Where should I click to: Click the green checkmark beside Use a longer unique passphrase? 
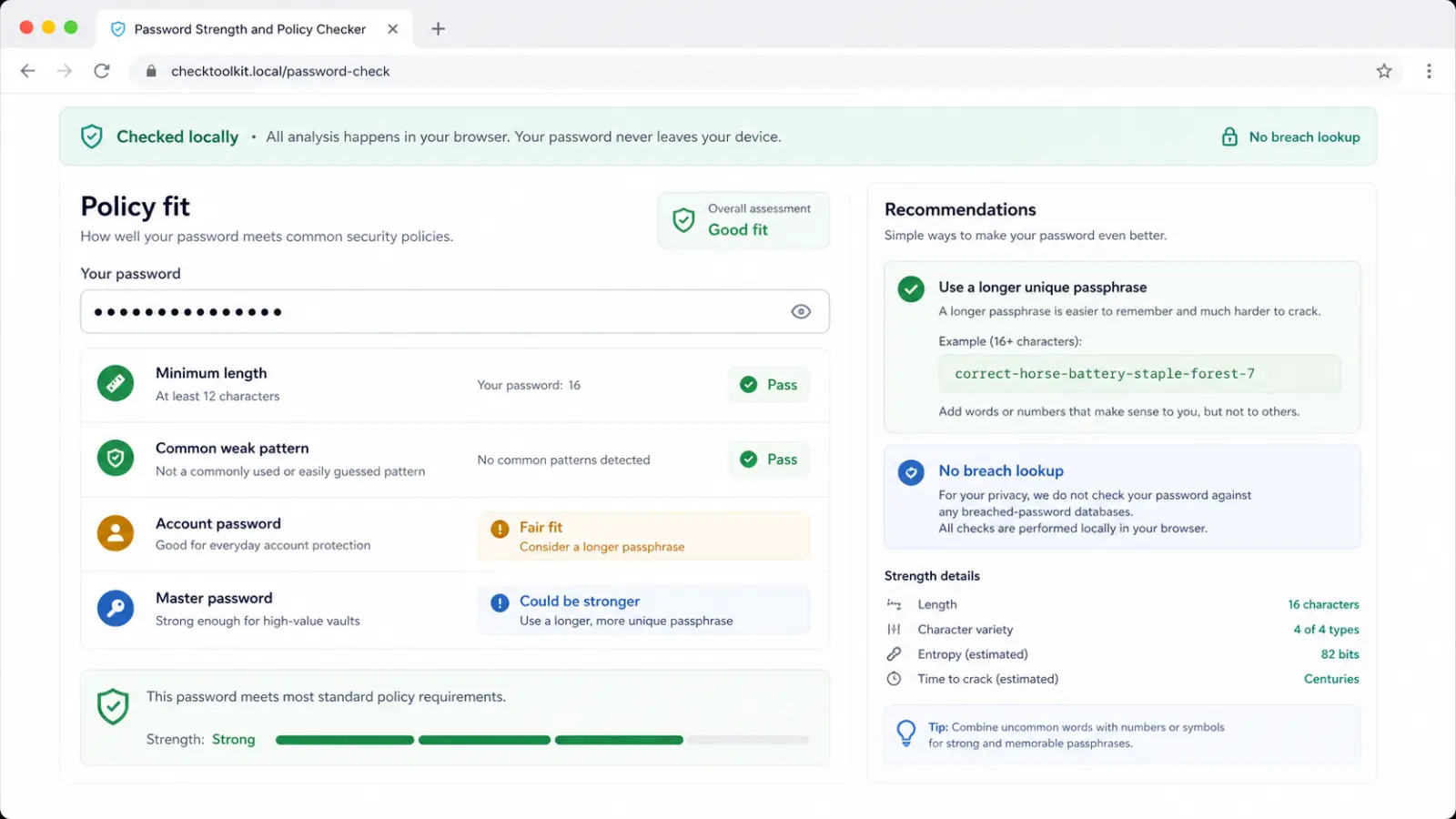pos(911,288)
